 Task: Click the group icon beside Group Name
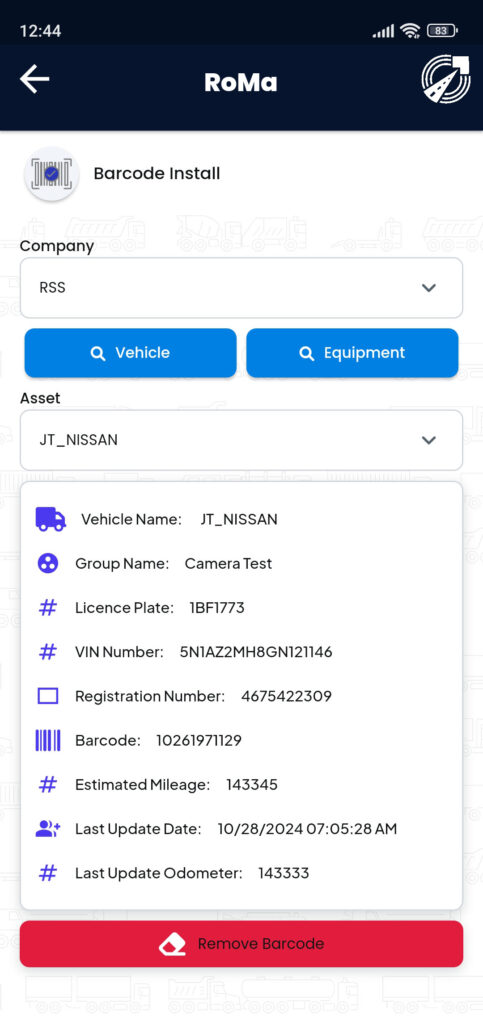(48, 564)
